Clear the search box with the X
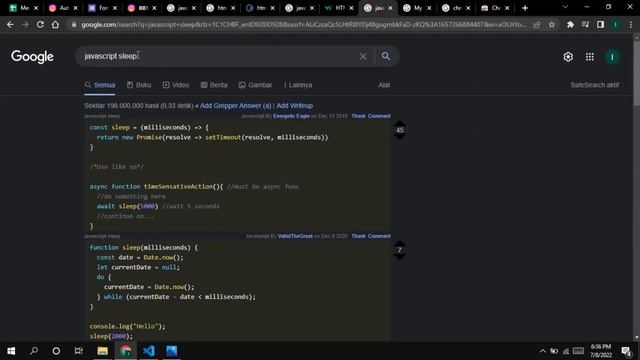 tap(363, 56)
